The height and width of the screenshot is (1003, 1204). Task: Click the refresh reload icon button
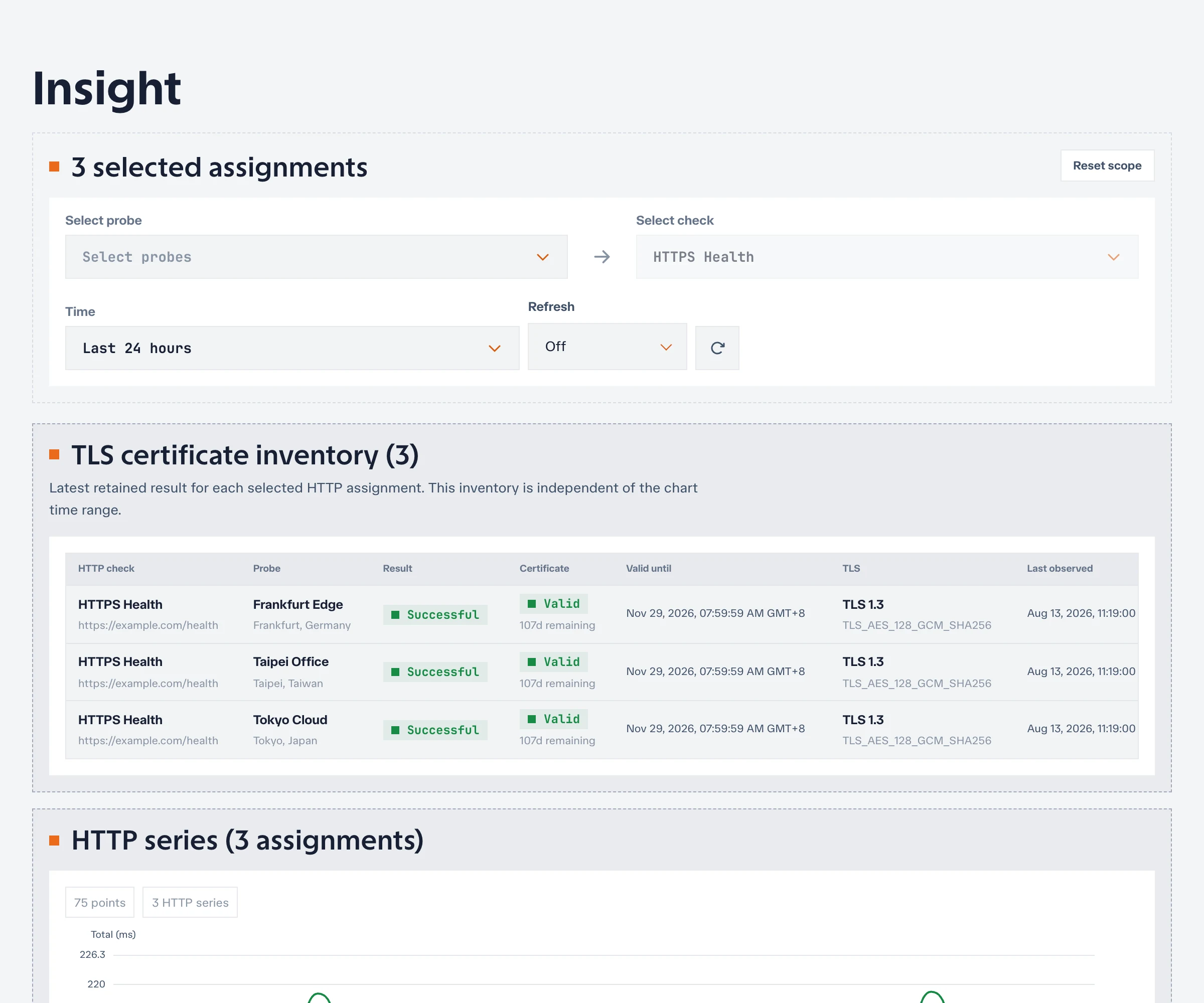(x=717, y=348)
